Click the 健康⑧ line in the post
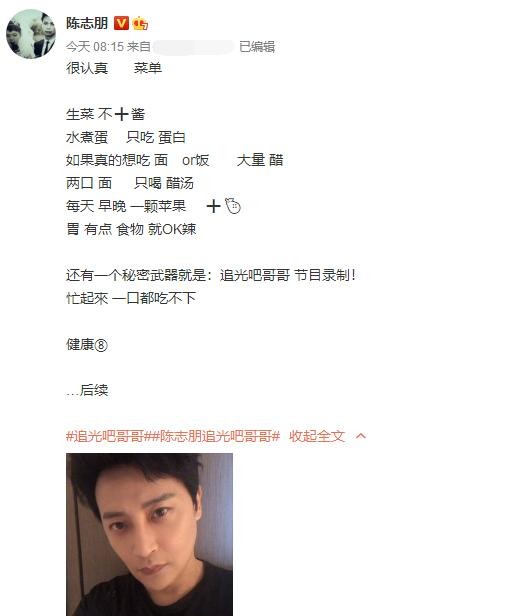 (x=87, y=345)
